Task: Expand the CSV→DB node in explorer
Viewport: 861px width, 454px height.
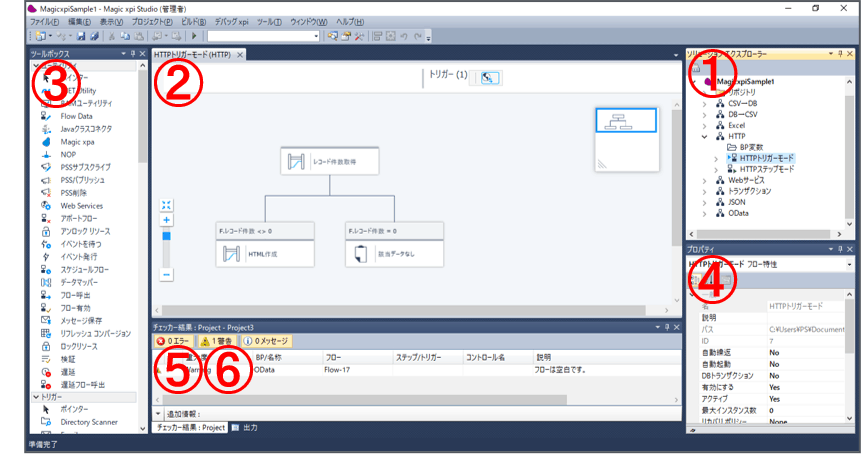Action: tap(704, 102)
